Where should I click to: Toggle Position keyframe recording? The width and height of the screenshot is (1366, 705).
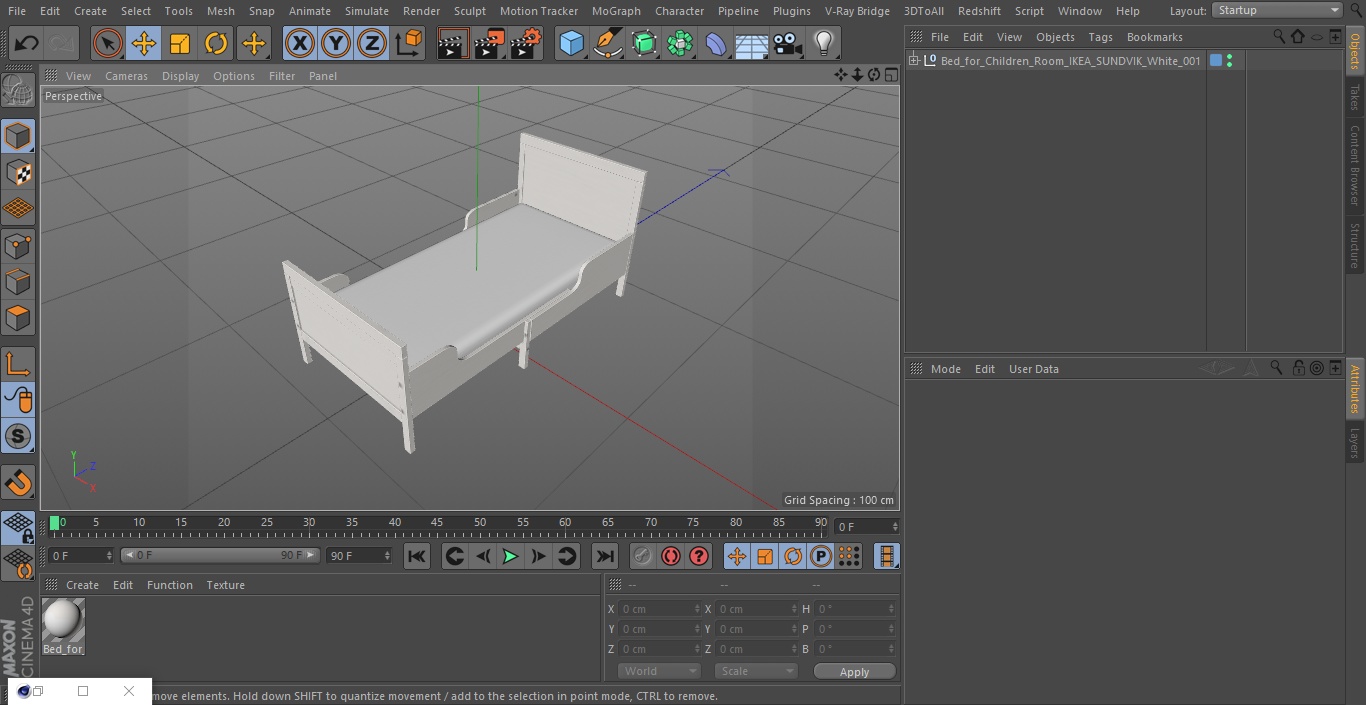point(737,556)
